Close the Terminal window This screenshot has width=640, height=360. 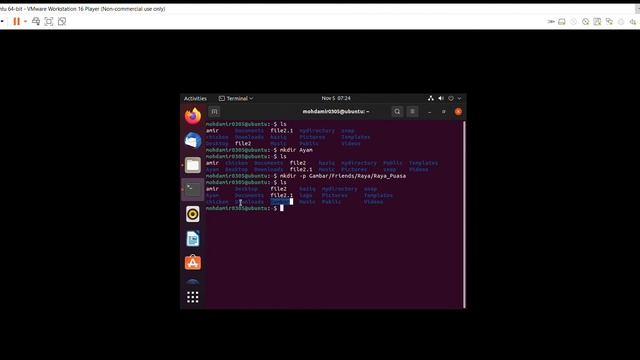(x=458, y=111)
